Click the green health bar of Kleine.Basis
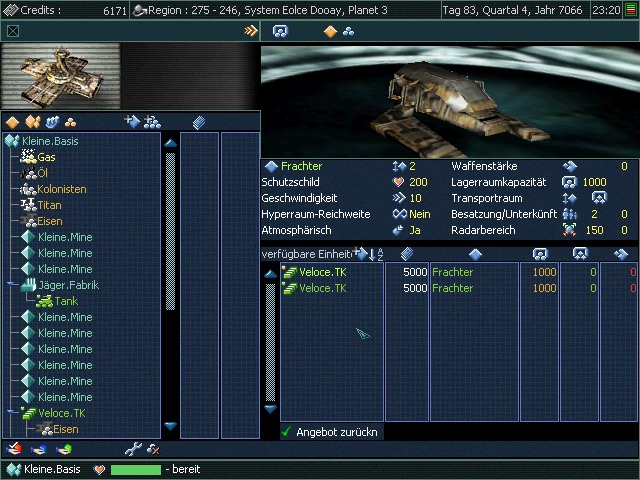640x480 pixels. tap(135, 469)
